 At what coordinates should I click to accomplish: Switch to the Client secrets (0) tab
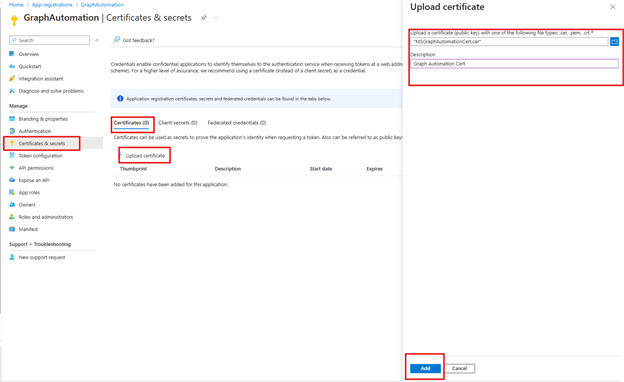click(177, 123)
